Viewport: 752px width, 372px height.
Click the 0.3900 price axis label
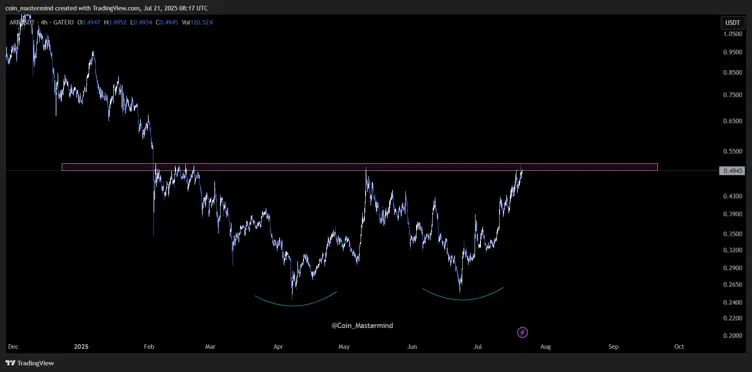[x=733, y=214]
